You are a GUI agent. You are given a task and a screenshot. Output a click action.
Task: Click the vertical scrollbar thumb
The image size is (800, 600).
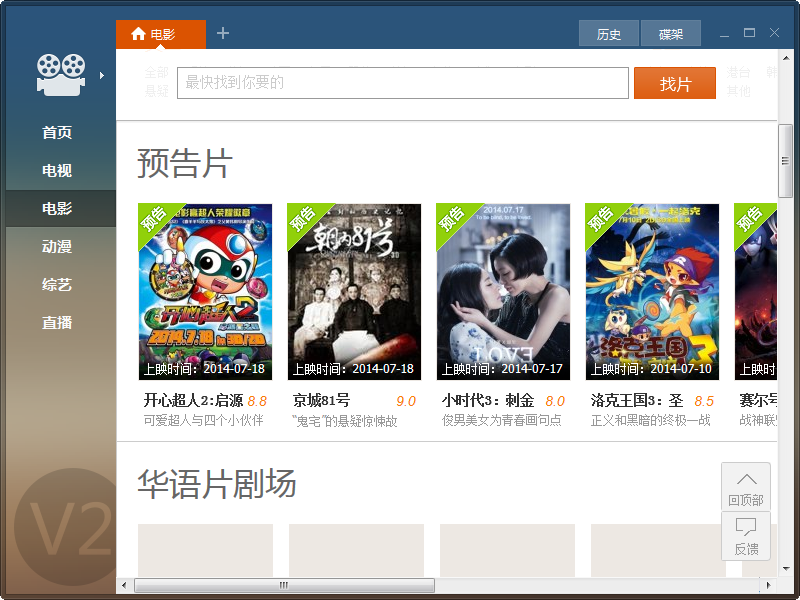[785, 161]
